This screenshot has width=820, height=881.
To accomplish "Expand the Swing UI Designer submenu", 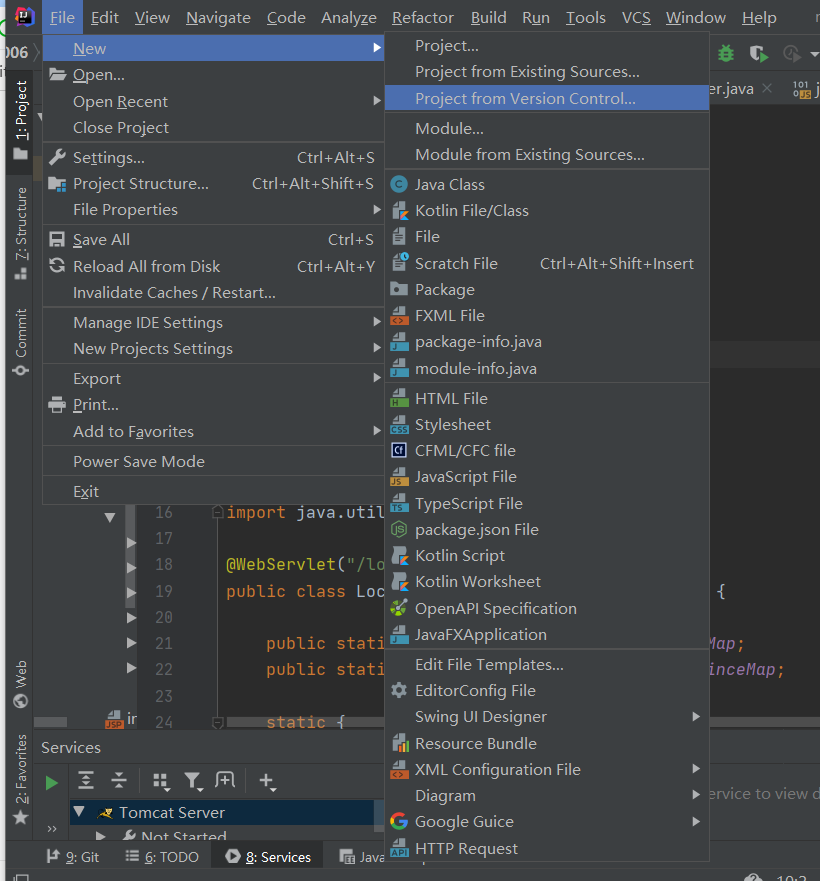I will click(546, 716).
